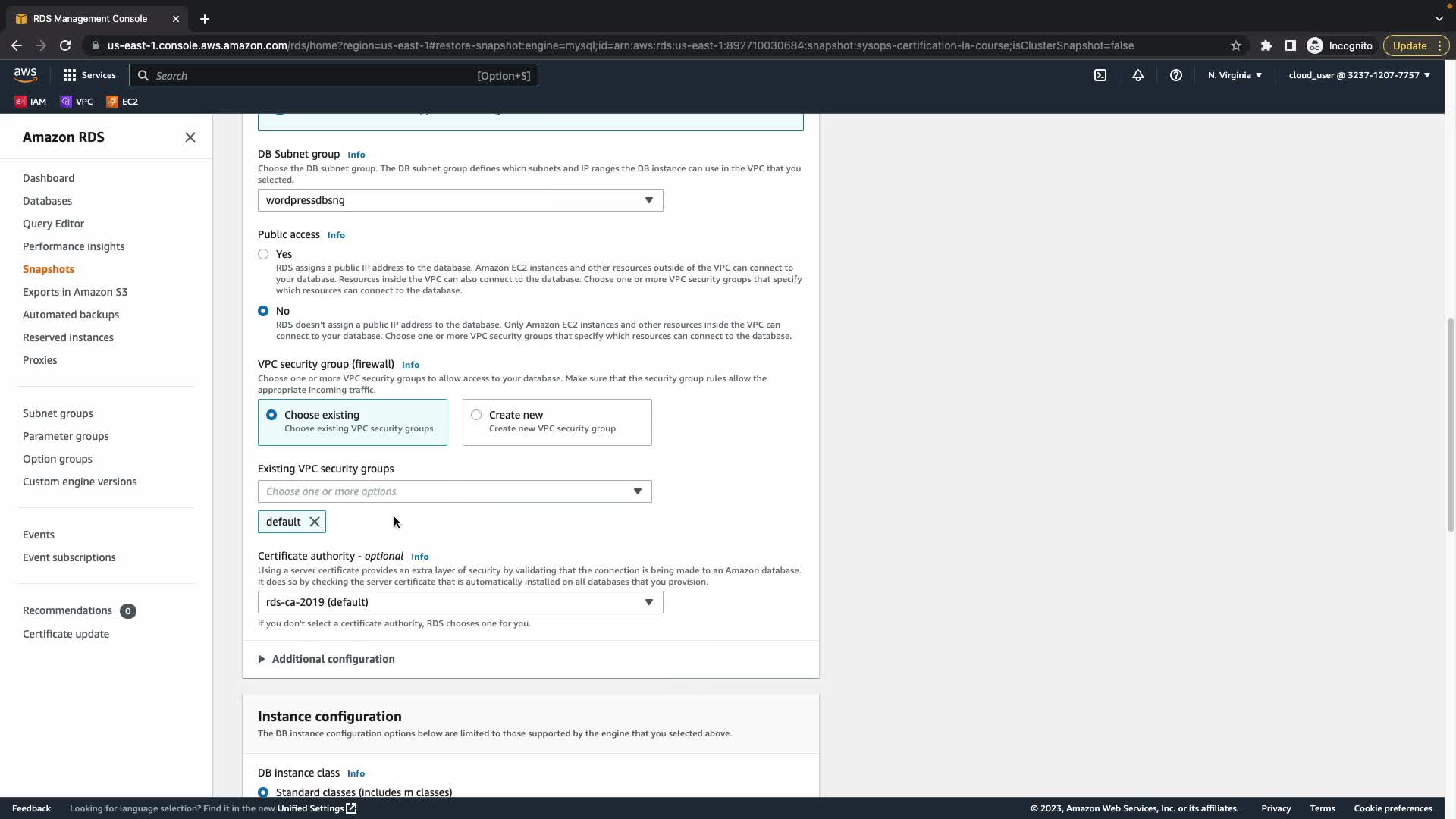Select Yes for Public access
Image resolution: width=1456 pixels, height=819 pixels.
(x=263, y=254)
